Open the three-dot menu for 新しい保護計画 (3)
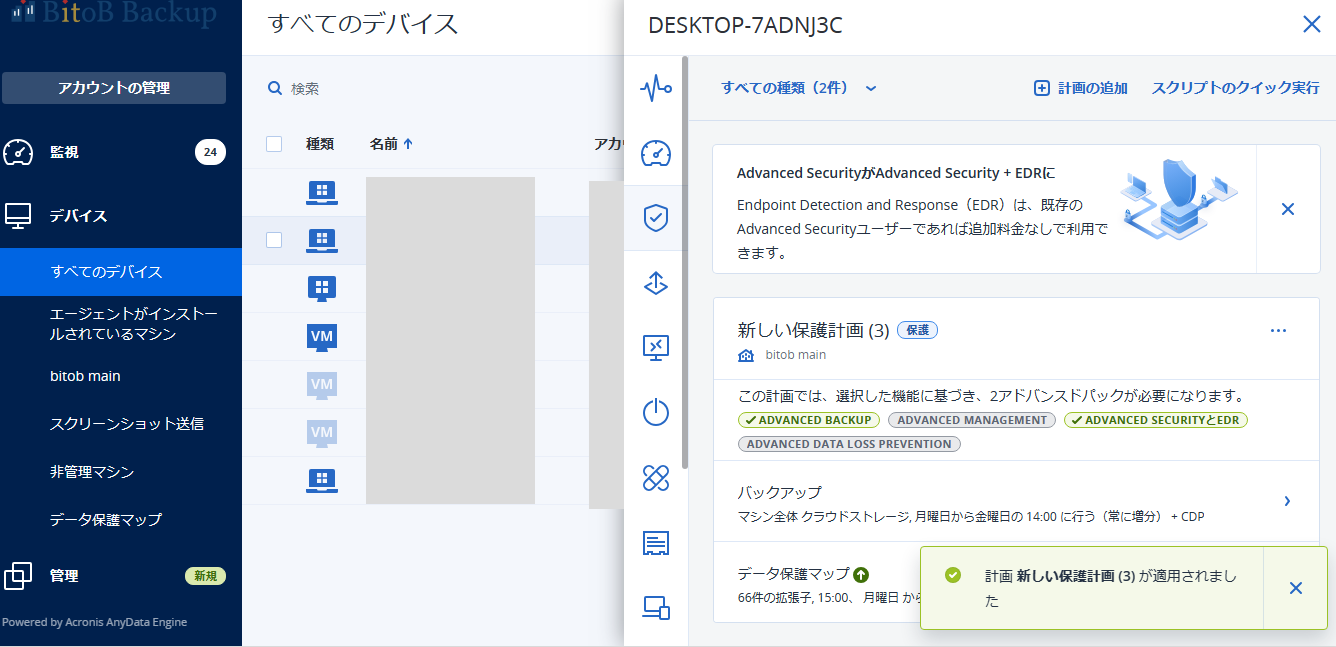This screenshot has width=1336, height=647. (1278, 330)
